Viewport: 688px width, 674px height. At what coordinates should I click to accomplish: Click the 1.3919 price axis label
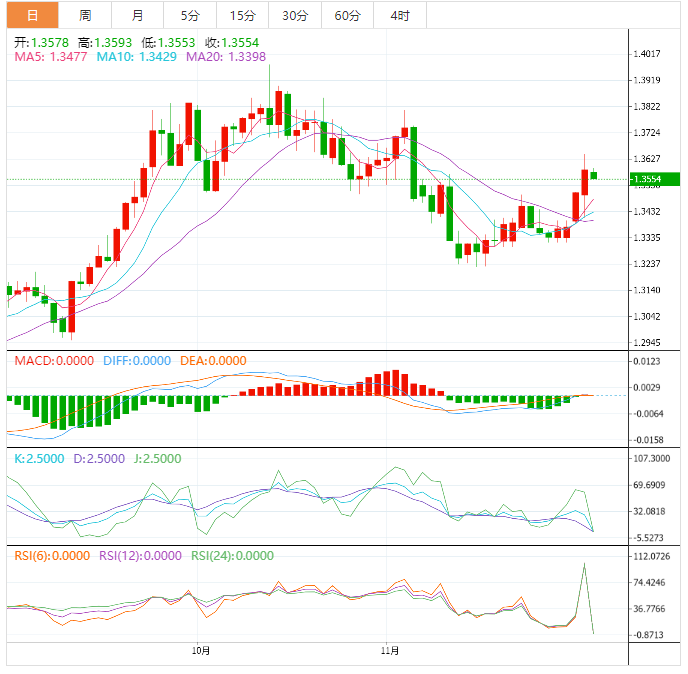(x=647, y=80)
